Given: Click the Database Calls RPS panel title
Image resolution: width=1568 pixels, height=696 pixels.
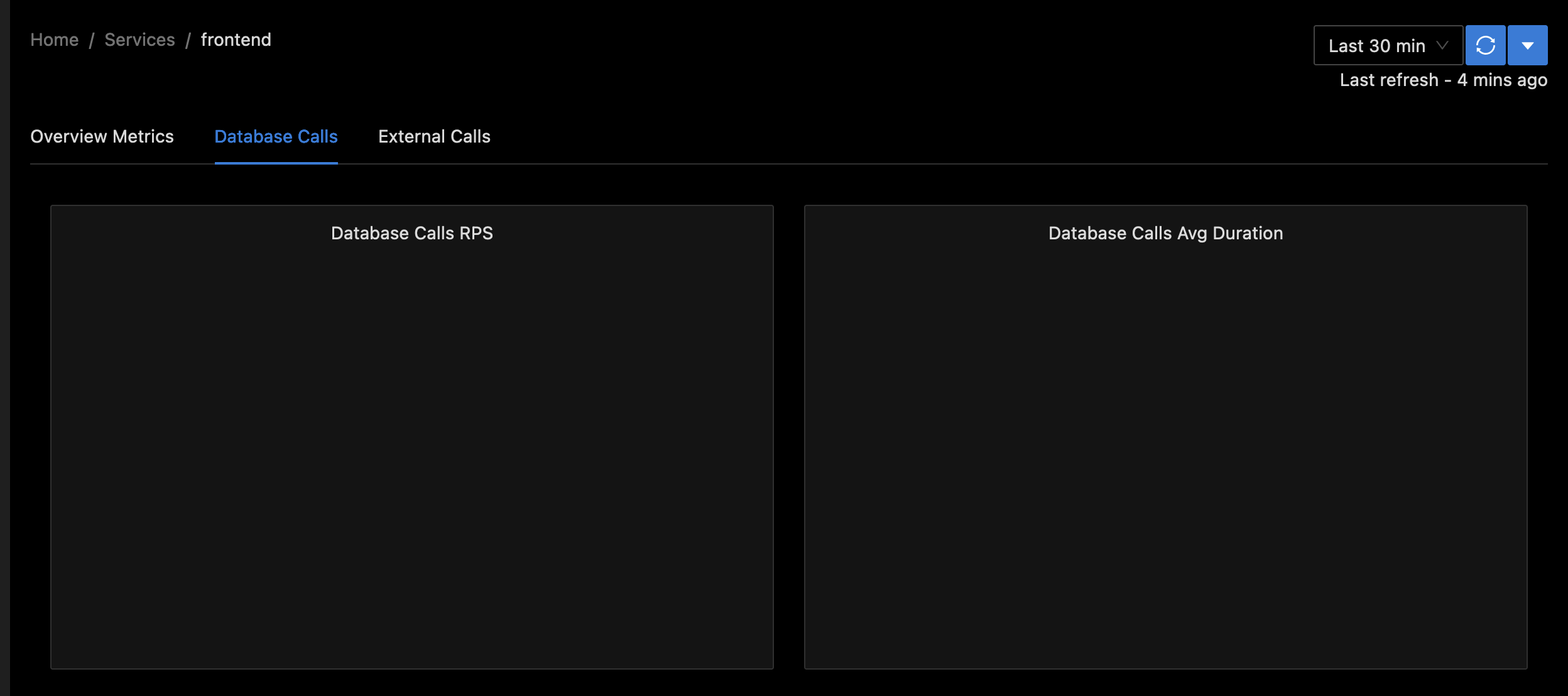Looking at the screenshot, I should pyautogui.click(x=411, y=233).
